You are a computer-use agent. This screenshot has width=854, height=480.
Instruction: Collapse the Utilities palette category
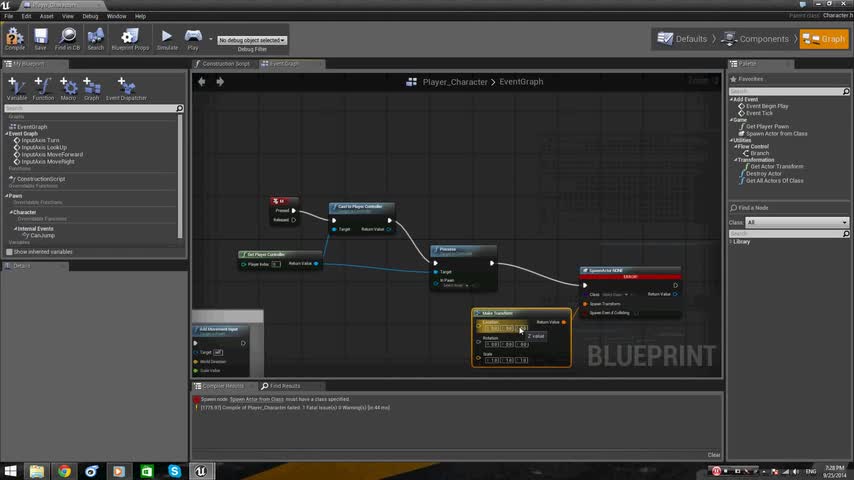click(x=731, y=141)
